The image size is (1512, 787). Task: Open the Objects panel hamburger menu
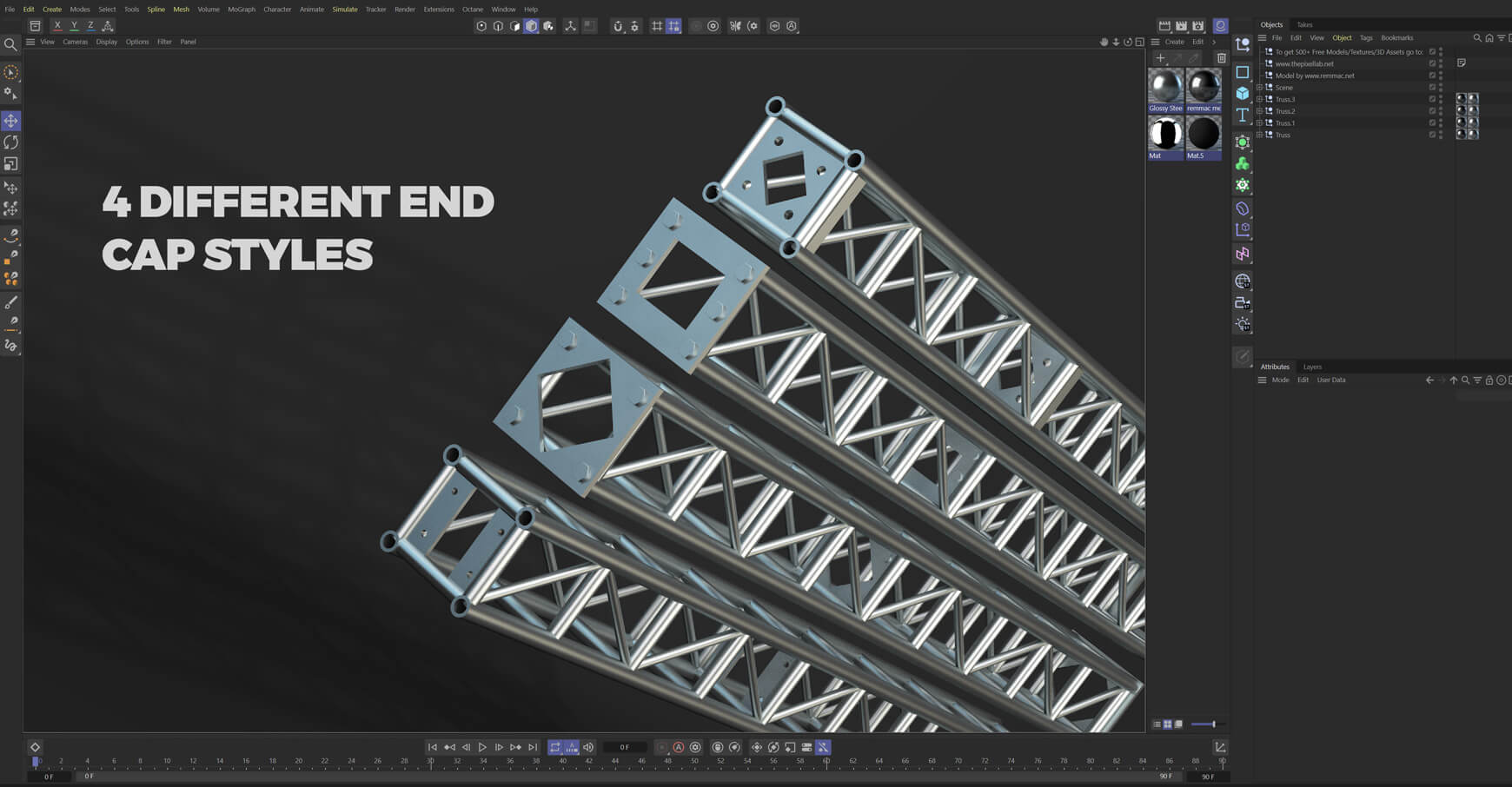[1262, 38]
